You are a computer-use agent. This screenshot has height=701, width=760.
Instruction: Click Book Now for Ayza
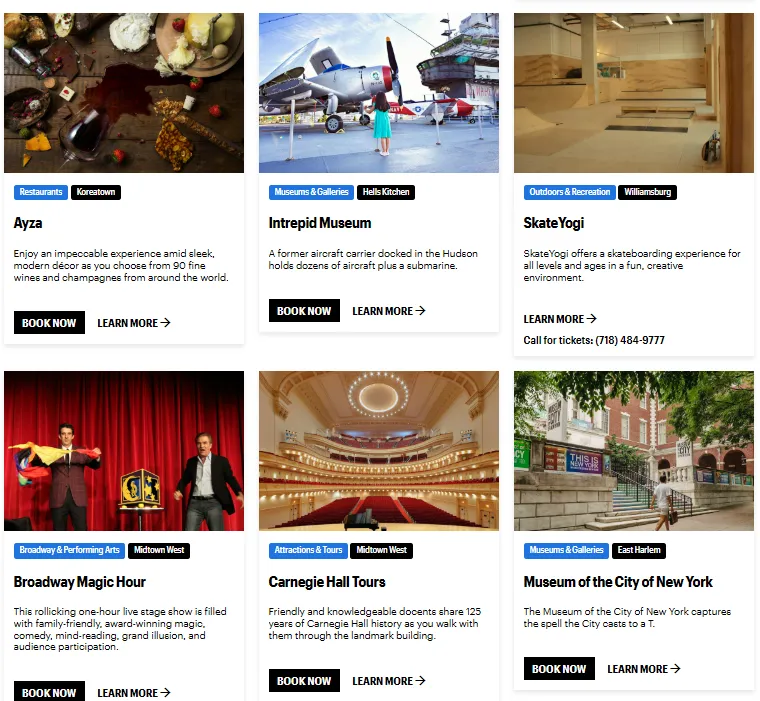[x=49, y=322]
